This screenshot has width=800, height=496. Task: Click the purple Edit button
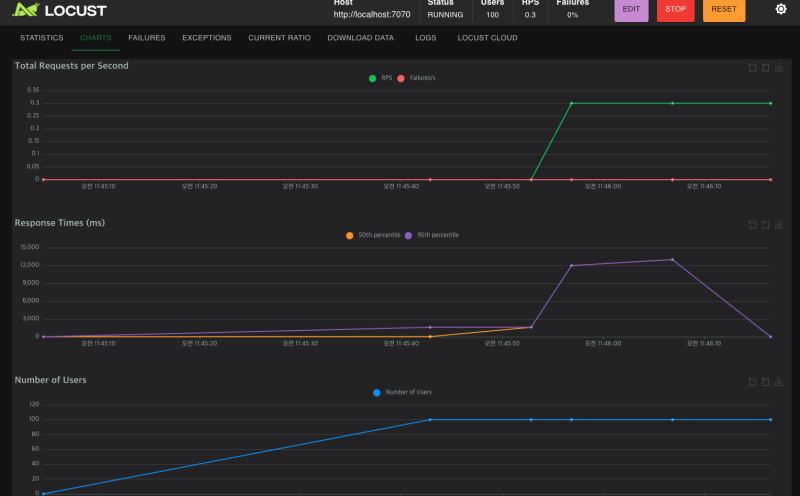(x=631, y=9)
